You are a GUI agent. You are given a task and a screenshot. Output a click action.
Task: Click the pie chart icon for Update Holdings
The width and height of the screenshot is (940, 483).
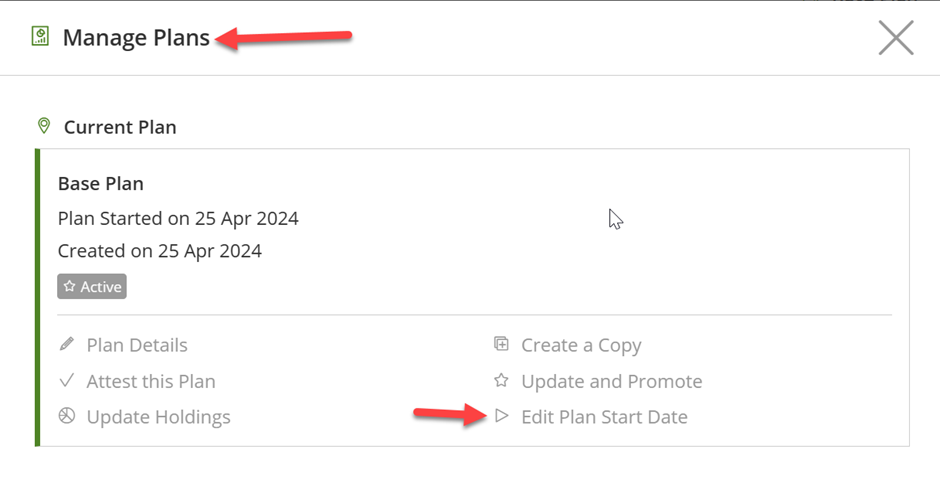pyautogui.click(x=67, y=416)
